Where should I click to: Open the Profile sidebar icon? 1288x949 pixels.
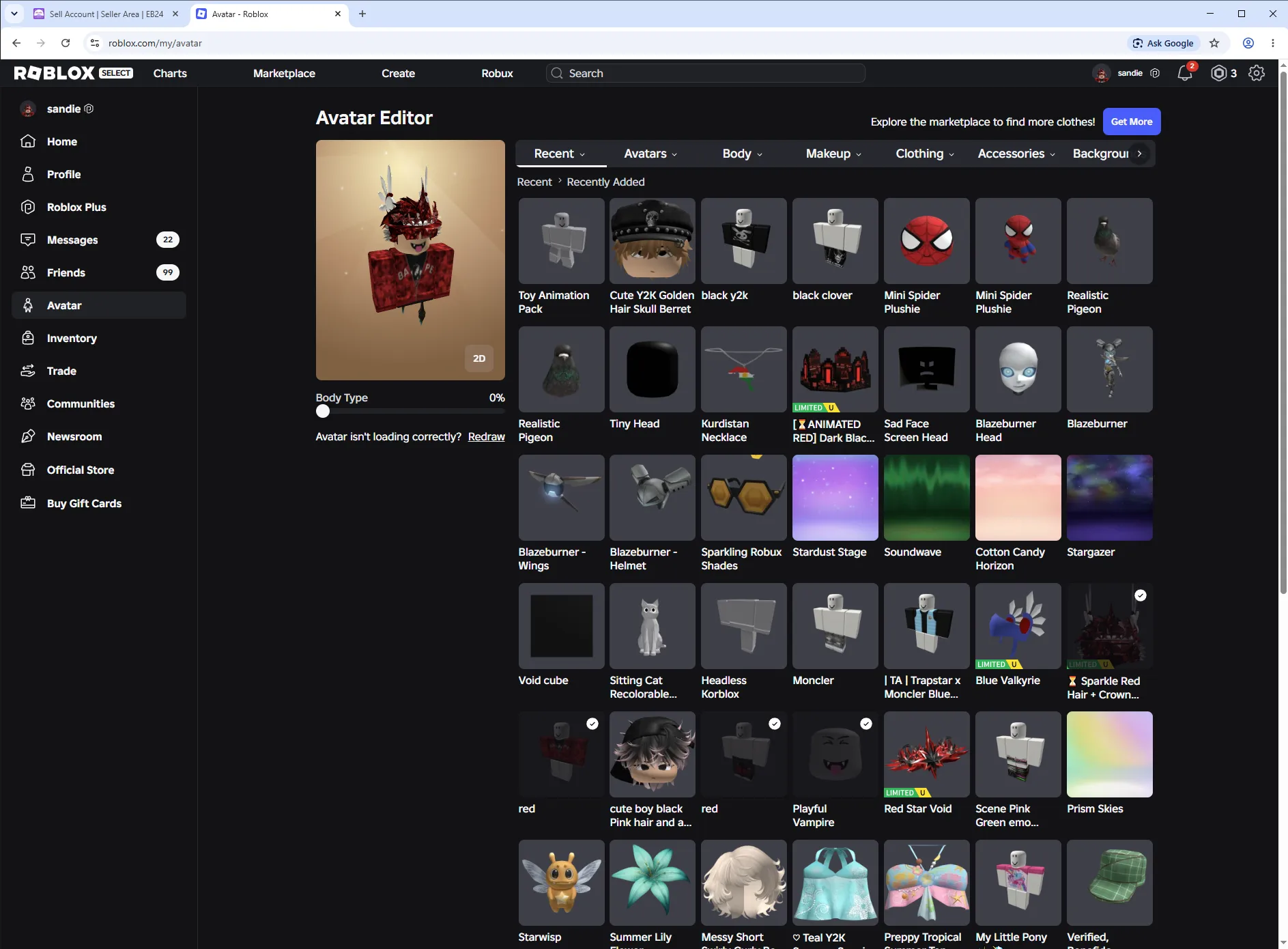click(28, 174)
